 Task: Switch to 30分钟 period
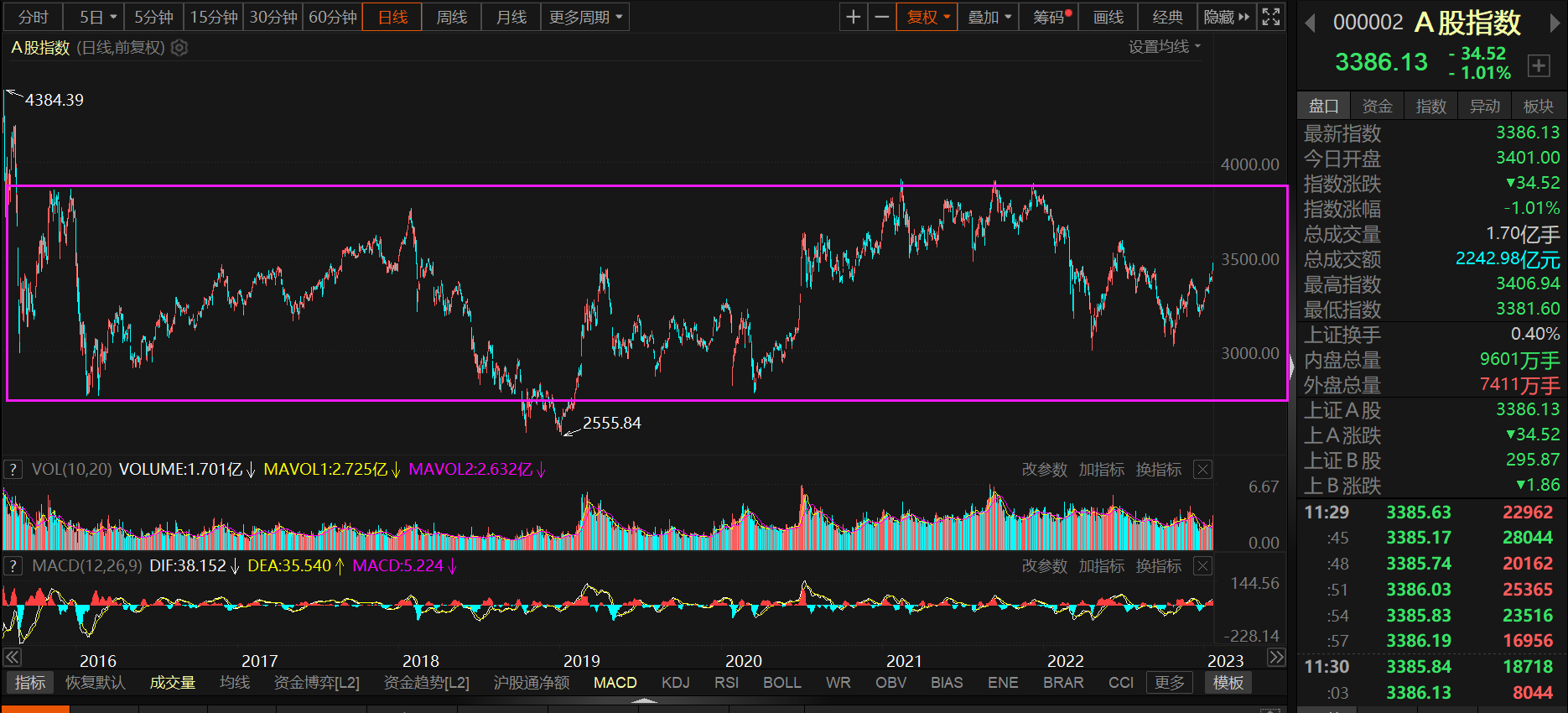(x=273, y=17)
